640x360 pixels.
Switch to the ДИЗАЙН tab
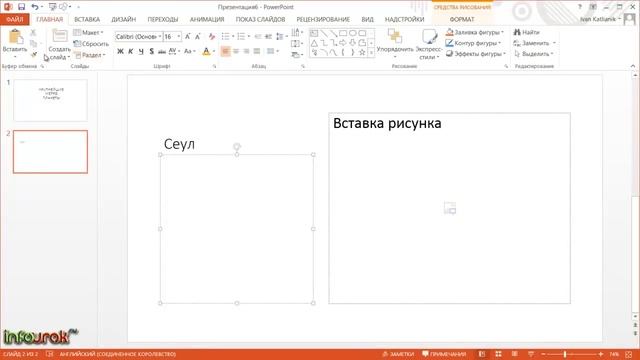click(124, 19)
